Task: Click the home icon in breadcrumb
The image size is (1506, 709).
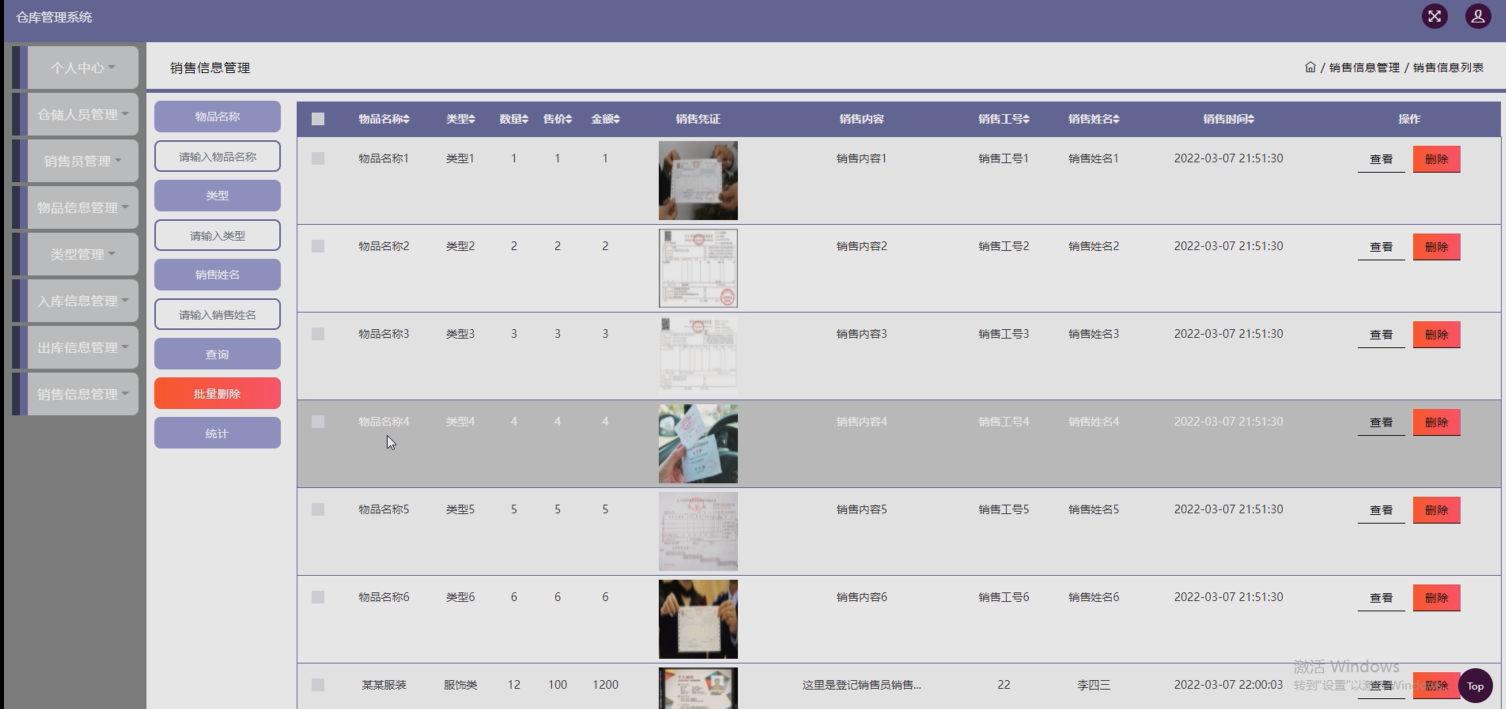Action: (1310, 67)
